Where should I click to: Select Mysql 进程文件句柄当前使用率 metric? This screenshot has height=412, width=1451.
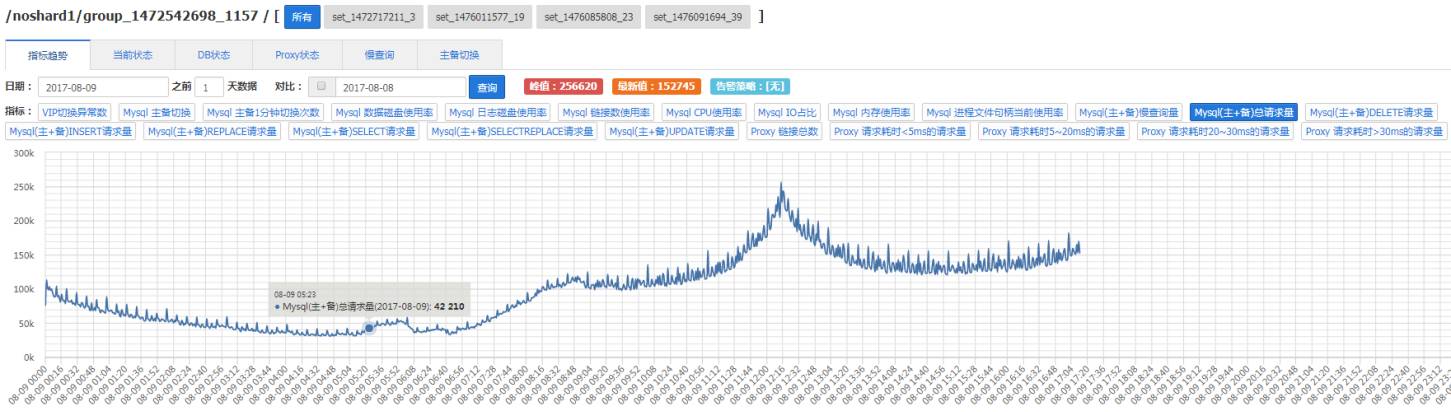(x=995, y=112)
